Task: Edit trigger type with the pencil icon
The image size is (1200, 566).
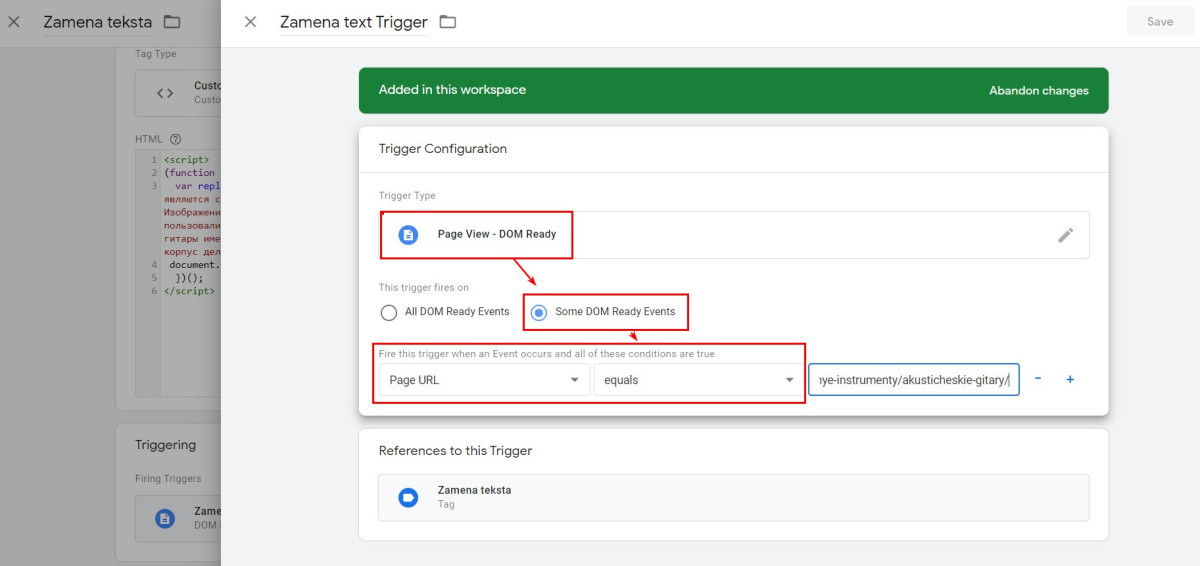Action: [1066, 235]
